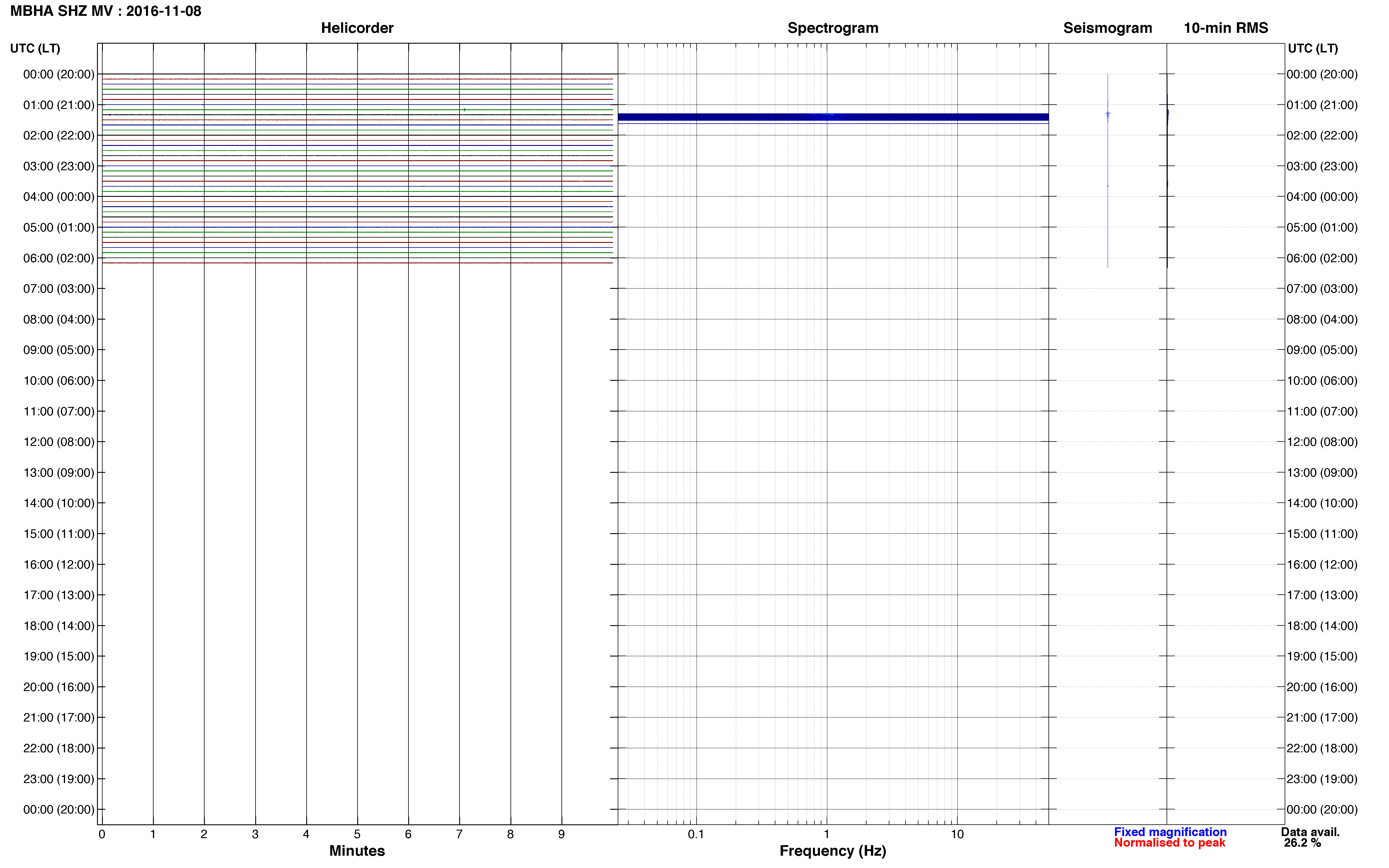The height and width of the screenshot is (868, 1389).
Task: Click the minute tick label '9'
Action: (561, 835)
